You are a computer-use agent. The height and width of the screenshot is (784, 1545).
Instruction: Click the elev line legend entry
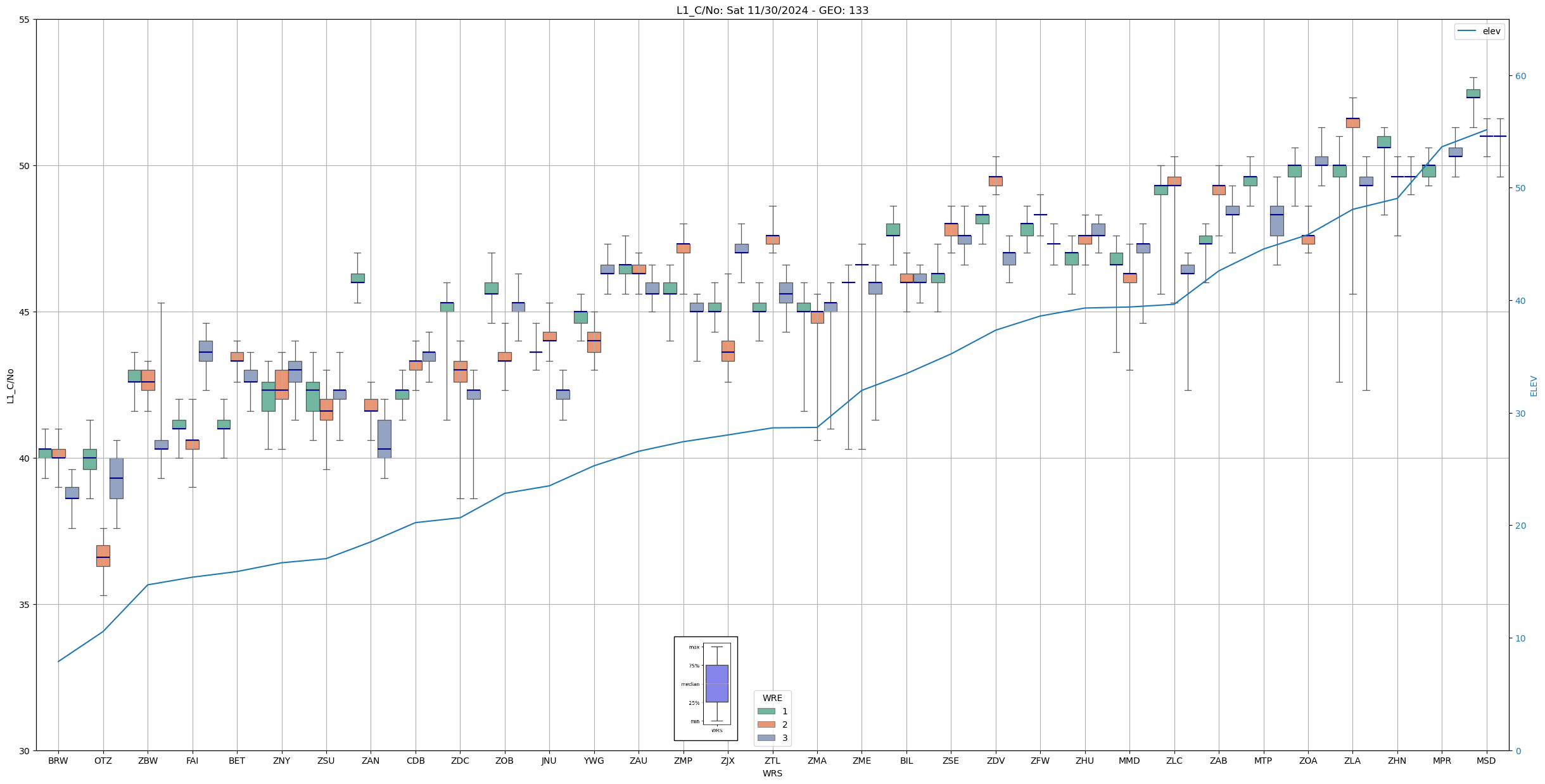click(1478, 31)
